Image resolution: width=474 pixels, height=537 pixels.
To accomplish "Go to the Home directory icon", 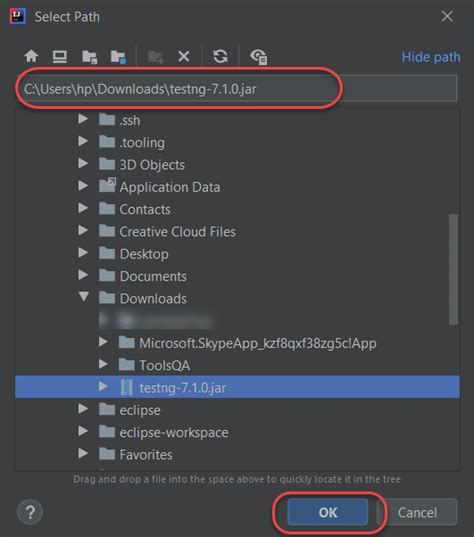I will [x=31, y=56].
